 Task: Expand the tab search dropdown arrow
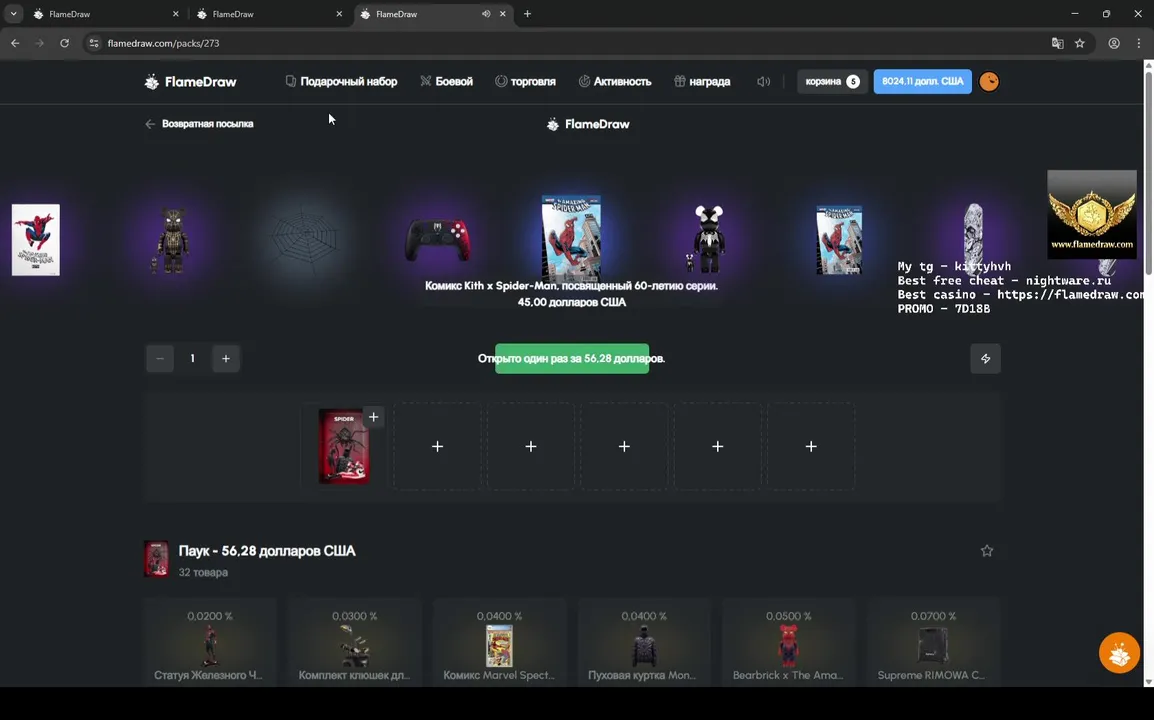(x=13, y=14)
